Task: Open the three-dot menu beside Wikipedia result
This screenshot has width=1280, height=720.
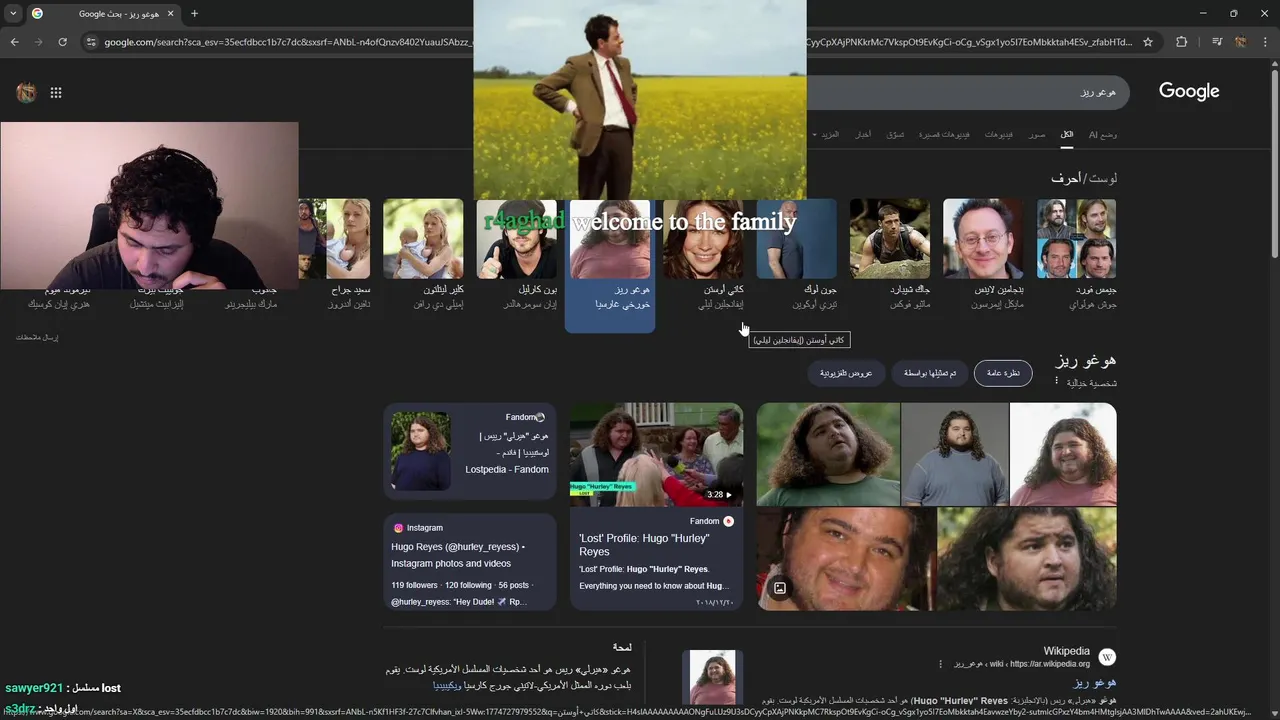Action: click(940, 664)
